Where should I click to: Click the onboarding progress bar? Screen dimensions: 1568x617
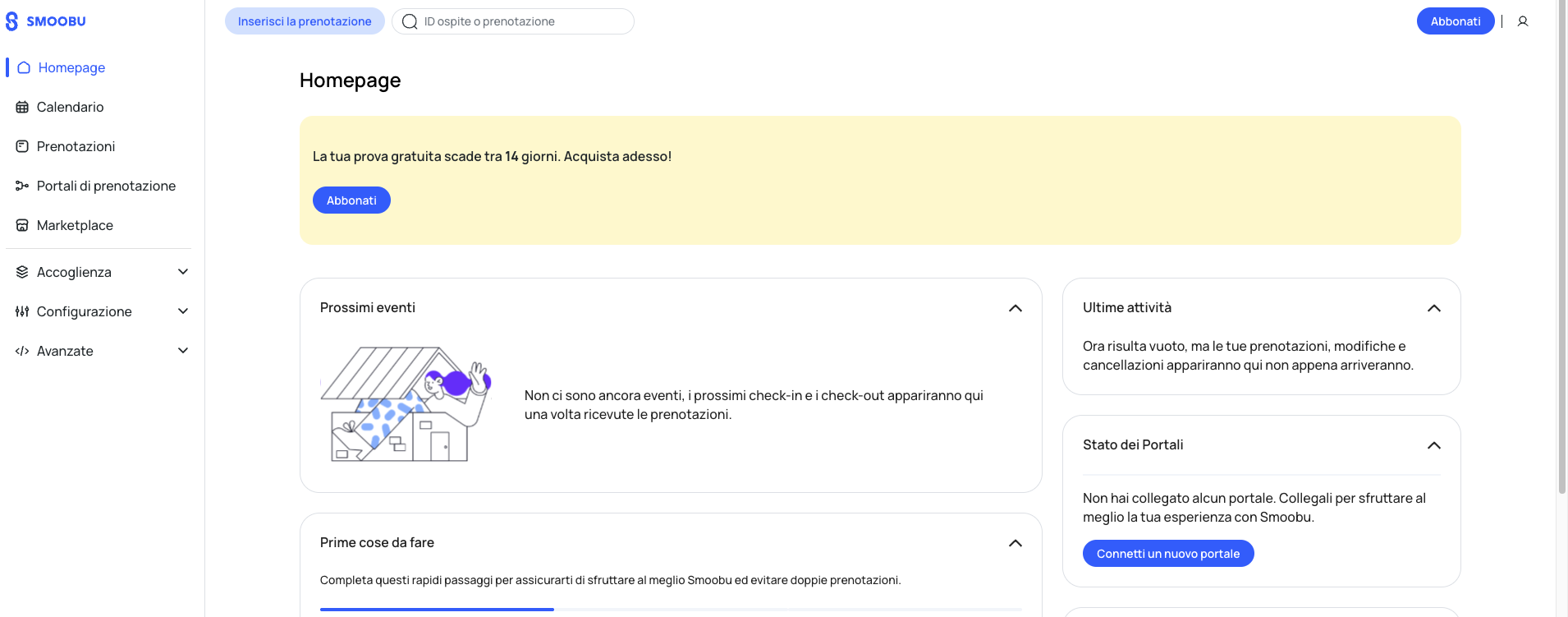coord(671,610)
